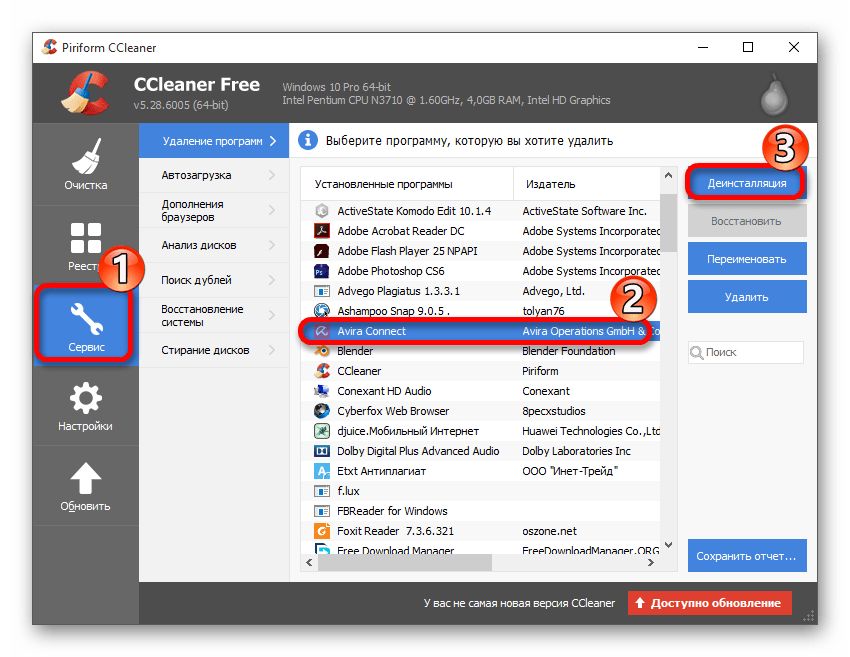Screen dimensions: 850x657
Task: Select the Blender program icon entry
Action: (x=322, y=351)
